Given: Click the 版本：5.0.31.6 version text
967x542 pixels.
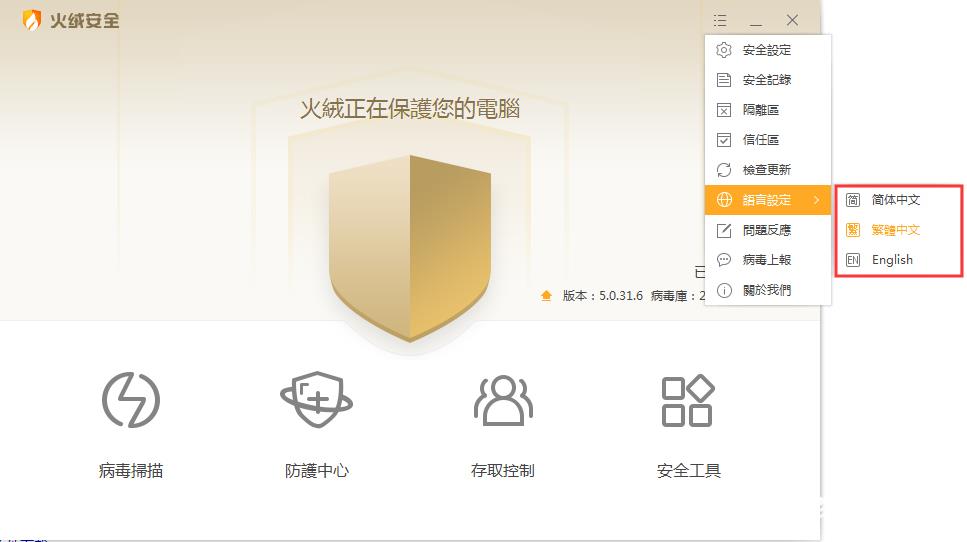Looking at the screenshot, I should tap(603, 296).
